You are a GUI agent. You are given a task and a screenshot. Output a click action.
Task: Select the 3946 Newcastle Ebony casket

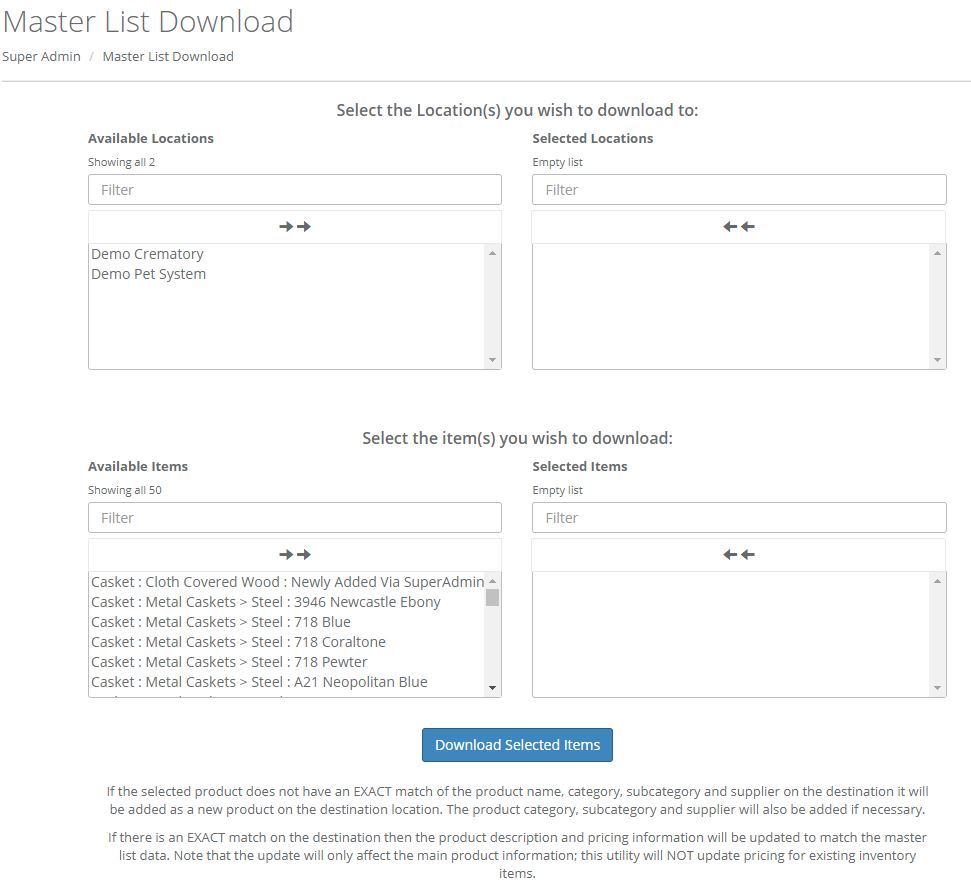264,602
